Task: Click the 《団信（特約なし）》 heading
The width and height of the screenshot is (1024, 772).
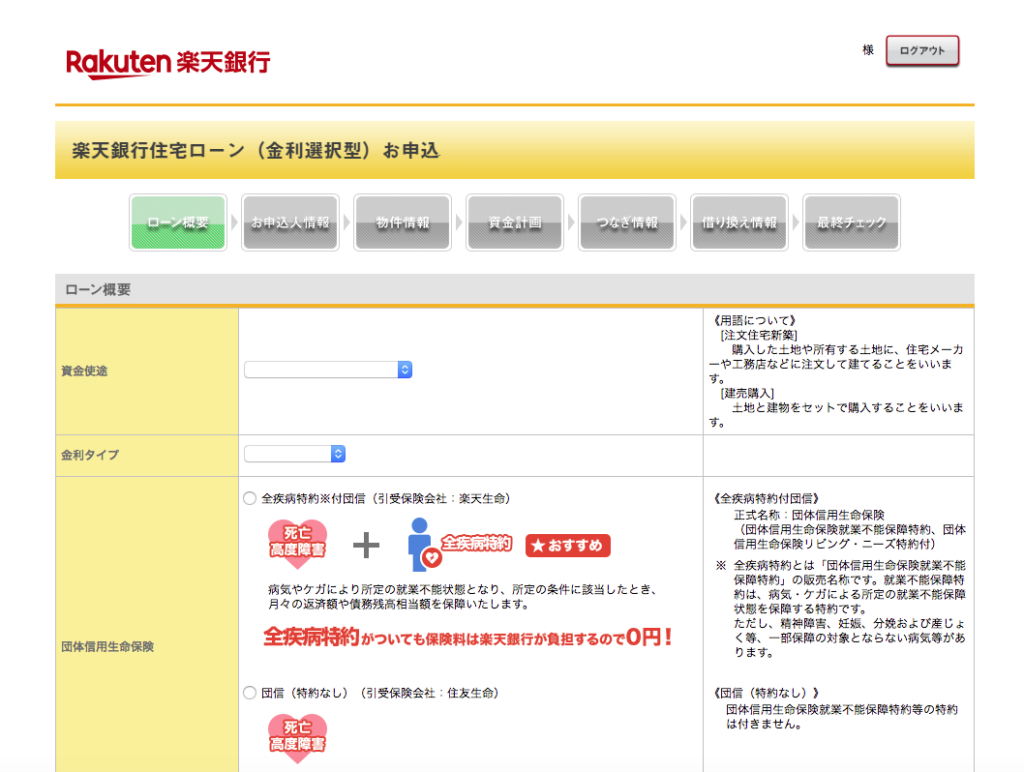Action: 764,693
